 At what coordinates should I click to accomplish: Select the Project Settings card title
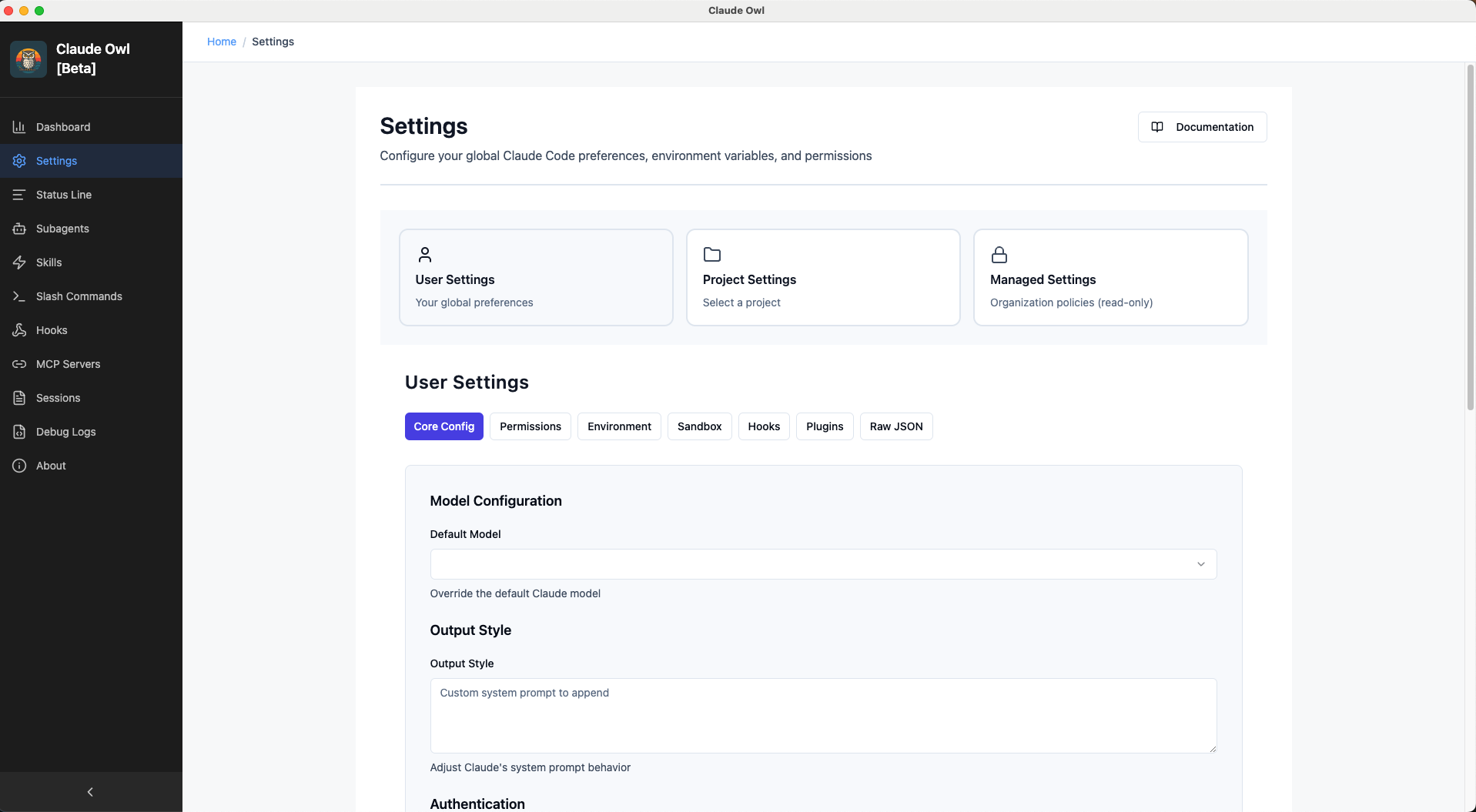point(749,279)
